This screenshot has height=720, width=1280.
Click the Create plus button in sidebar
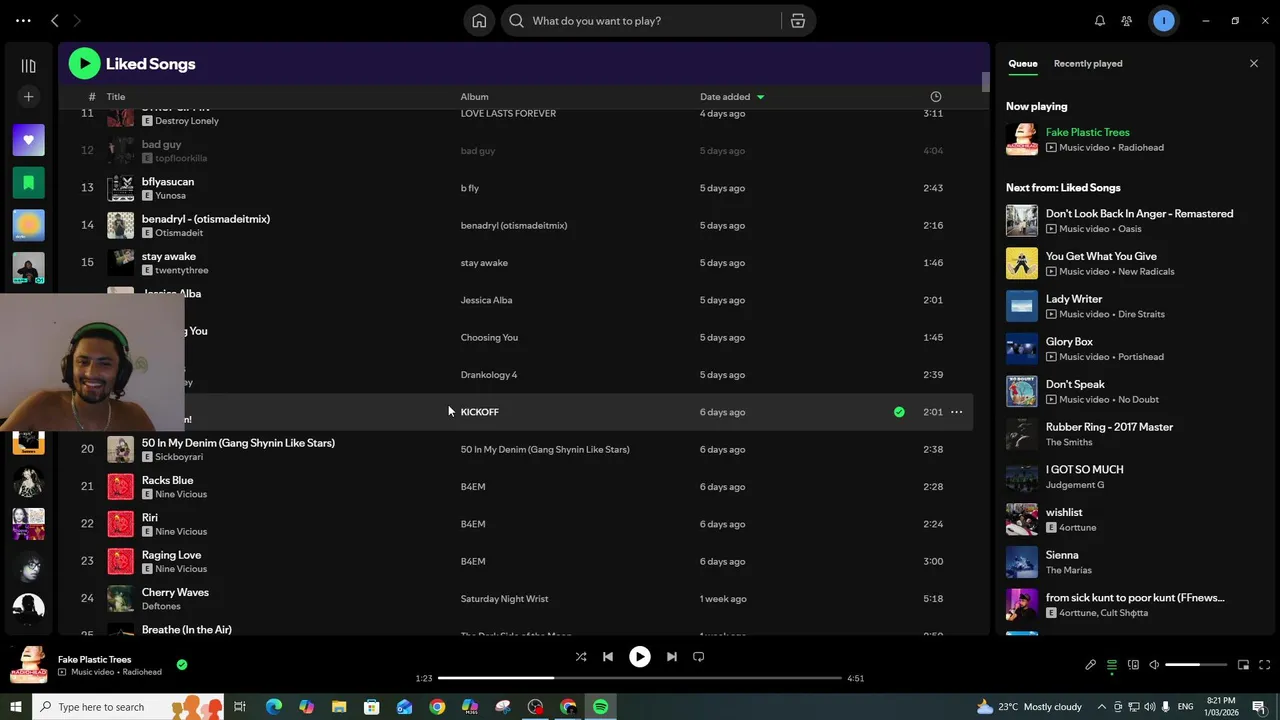tap(28, 96)
